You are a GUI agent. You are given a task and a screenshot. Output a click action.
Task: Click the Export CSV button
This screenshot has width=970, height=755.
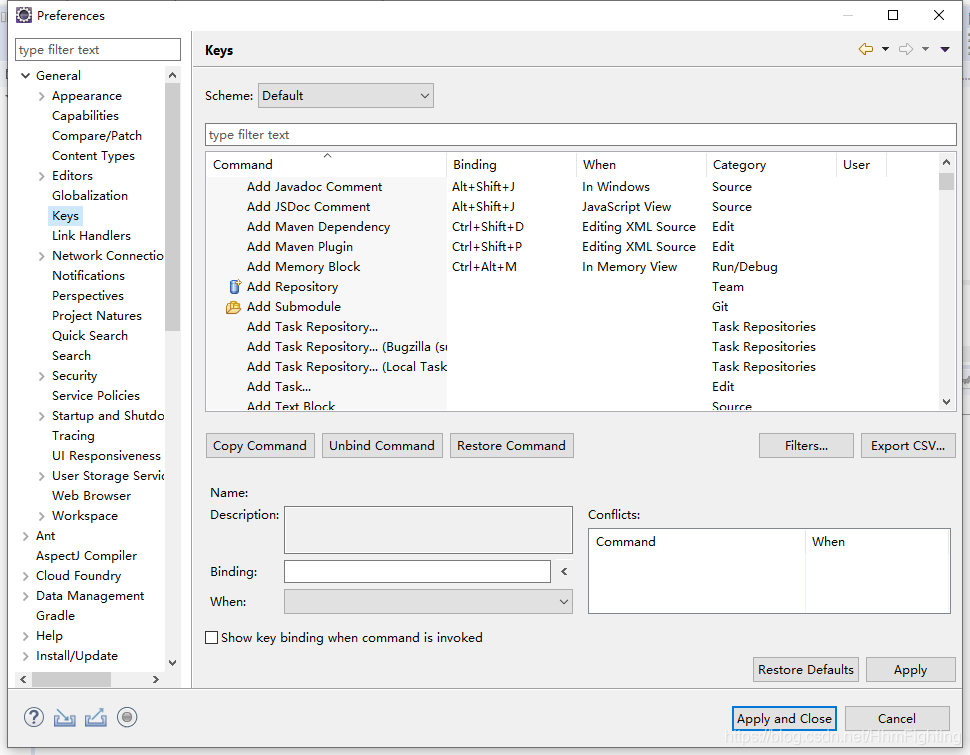click(908, 446)
